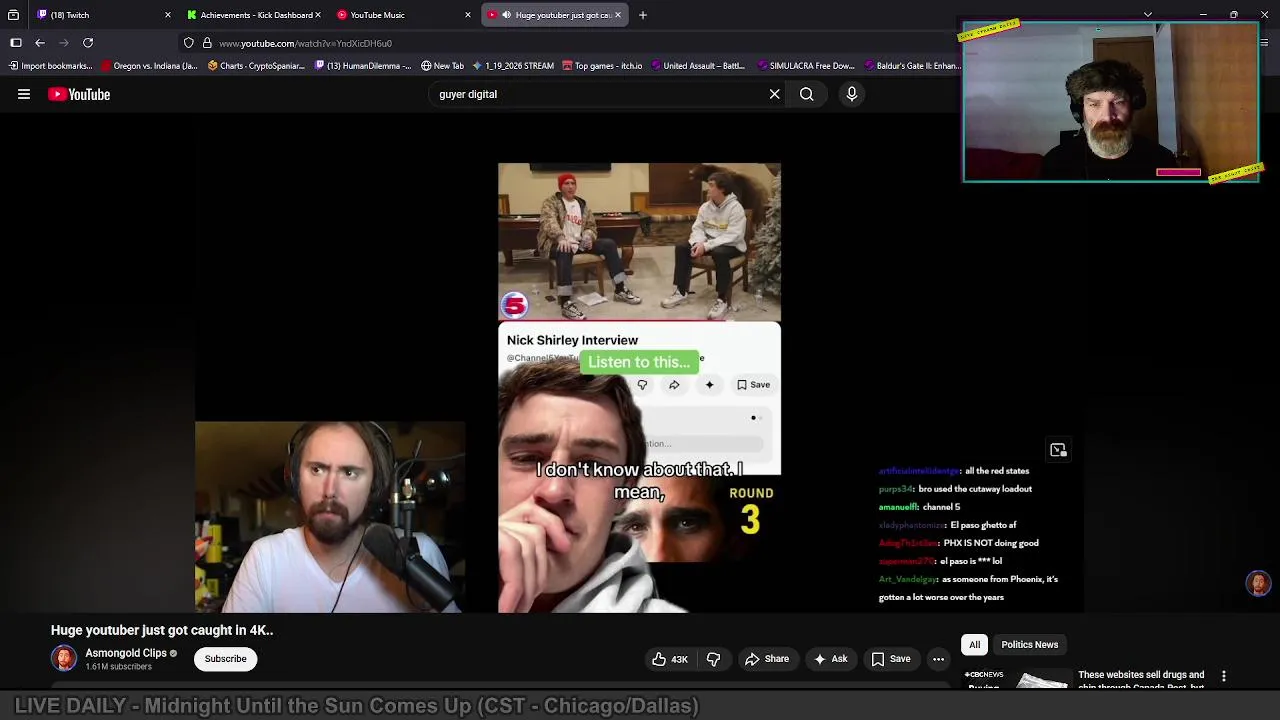The width and height of the screenshot is (1280, 720).
Task: Click the browser Back arrow
Action: click(x=40, y=43)
